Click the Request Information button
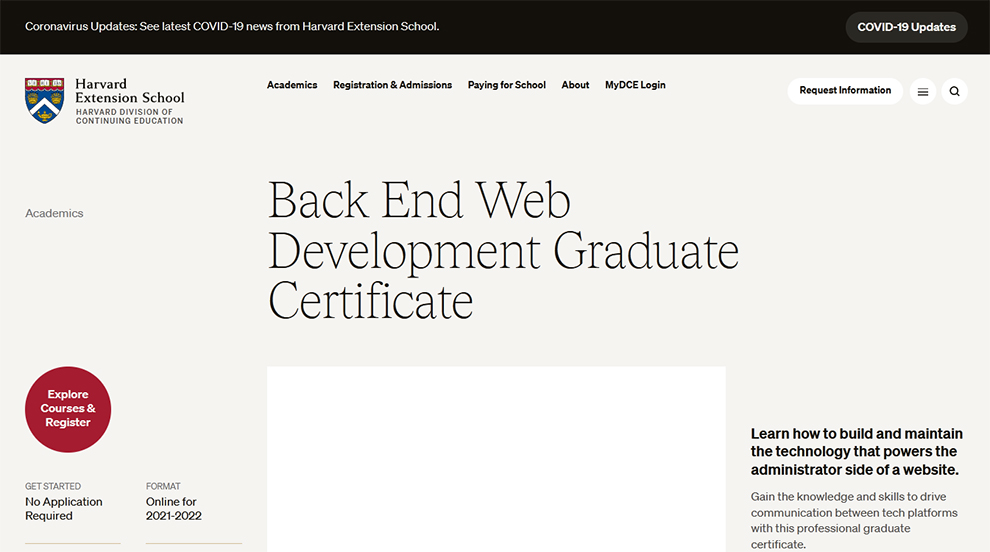Viewport: 990px width, 552px height. click(x=845, y=90)
